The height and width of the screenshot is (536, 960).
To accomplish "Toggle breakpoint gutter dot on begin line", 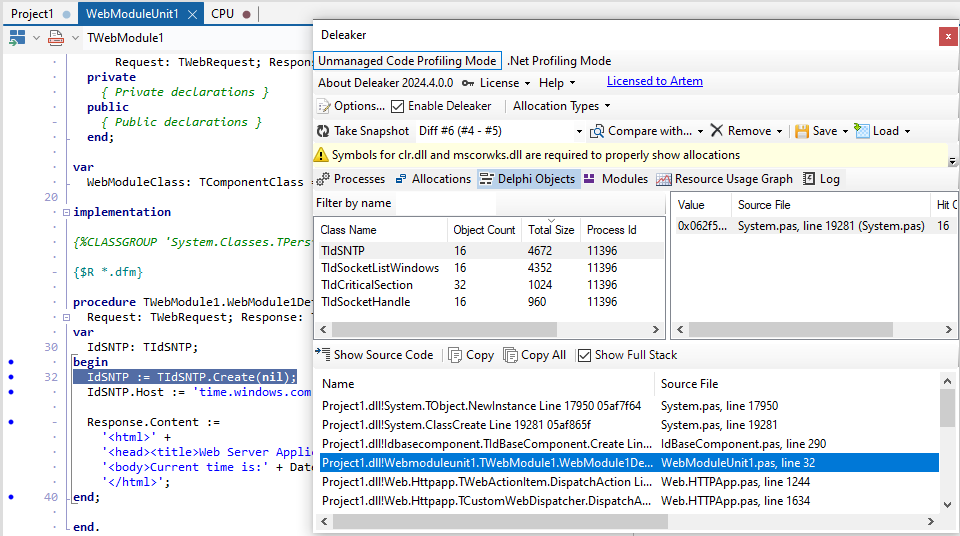I will (11, 362).
